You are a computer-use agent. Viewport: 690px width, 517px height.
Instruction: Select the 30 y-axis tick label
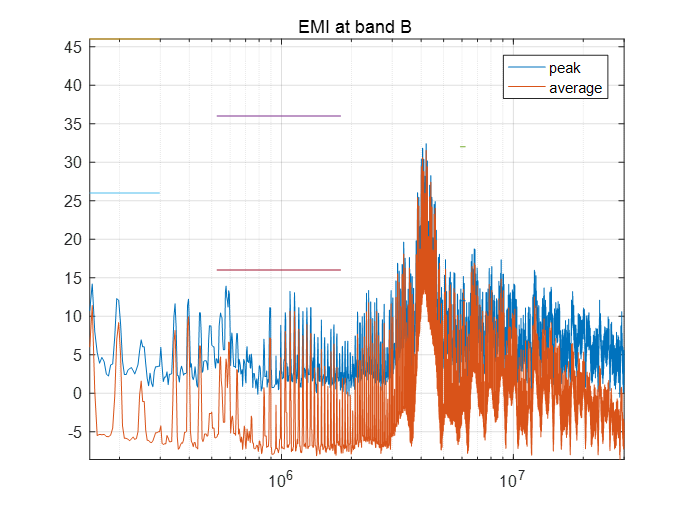click(x=72, y=162)
